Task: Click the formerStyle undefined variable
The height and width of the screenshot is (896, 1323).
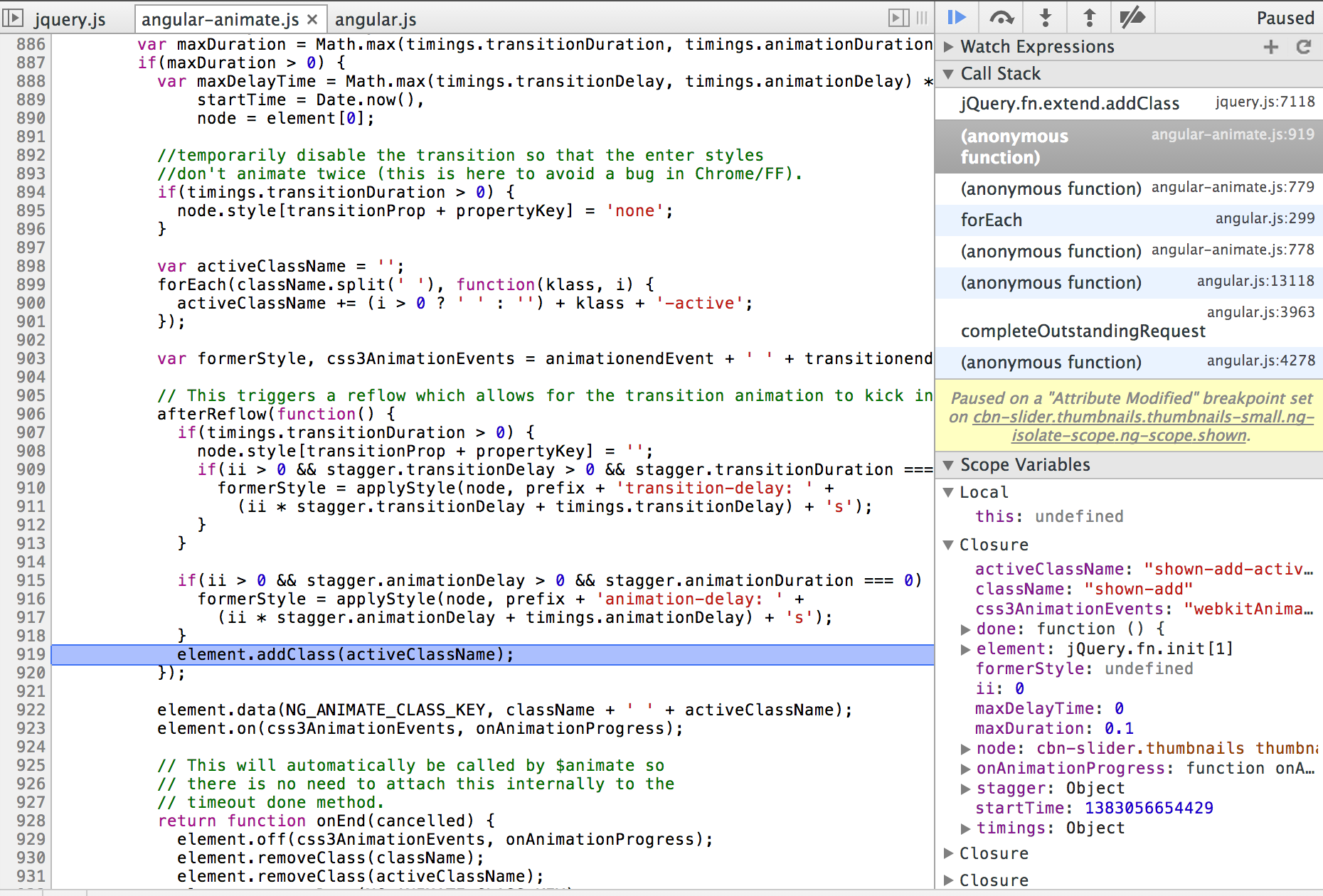Action: [x=1084, y=669]
